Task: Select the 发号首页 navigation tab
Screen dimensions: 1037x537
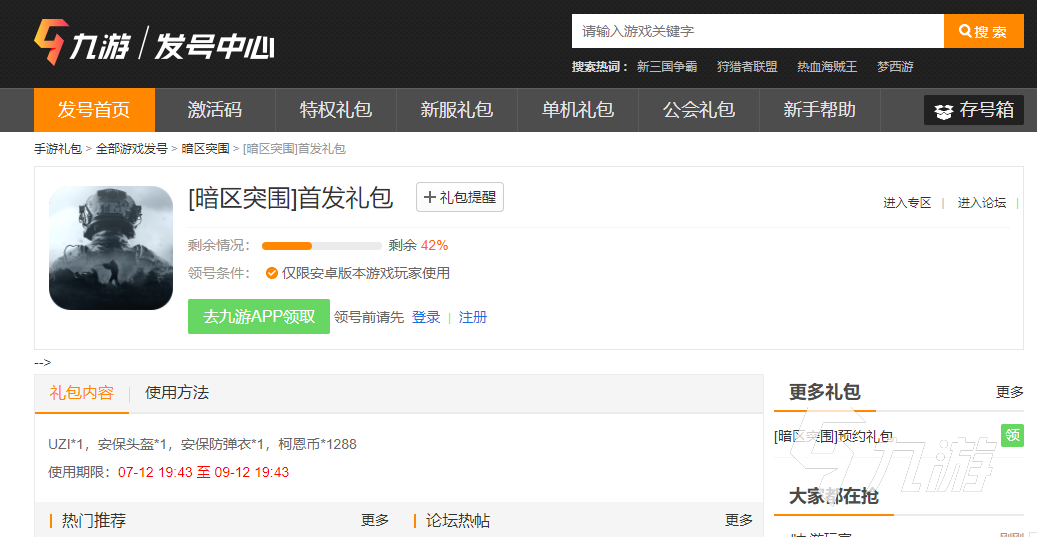Action: [95, 110]
